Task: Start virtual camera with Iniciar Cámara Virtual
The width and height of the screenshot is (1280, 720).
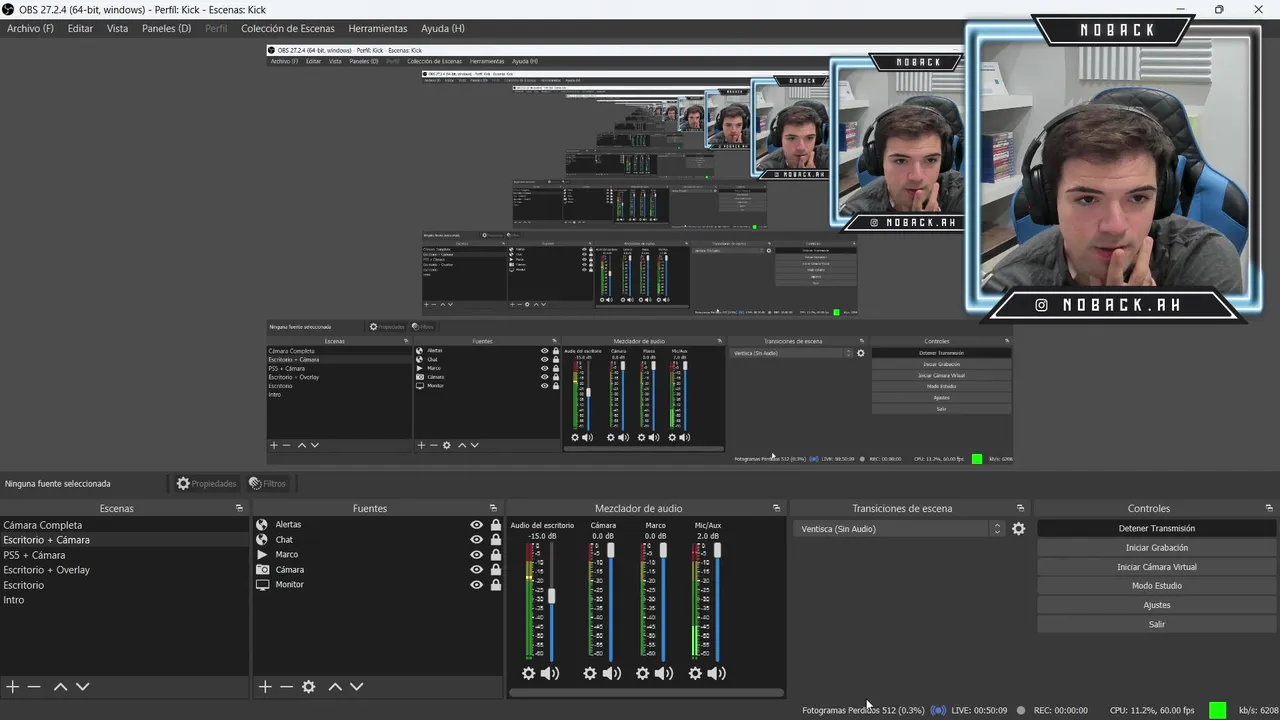Action: 1156,567
